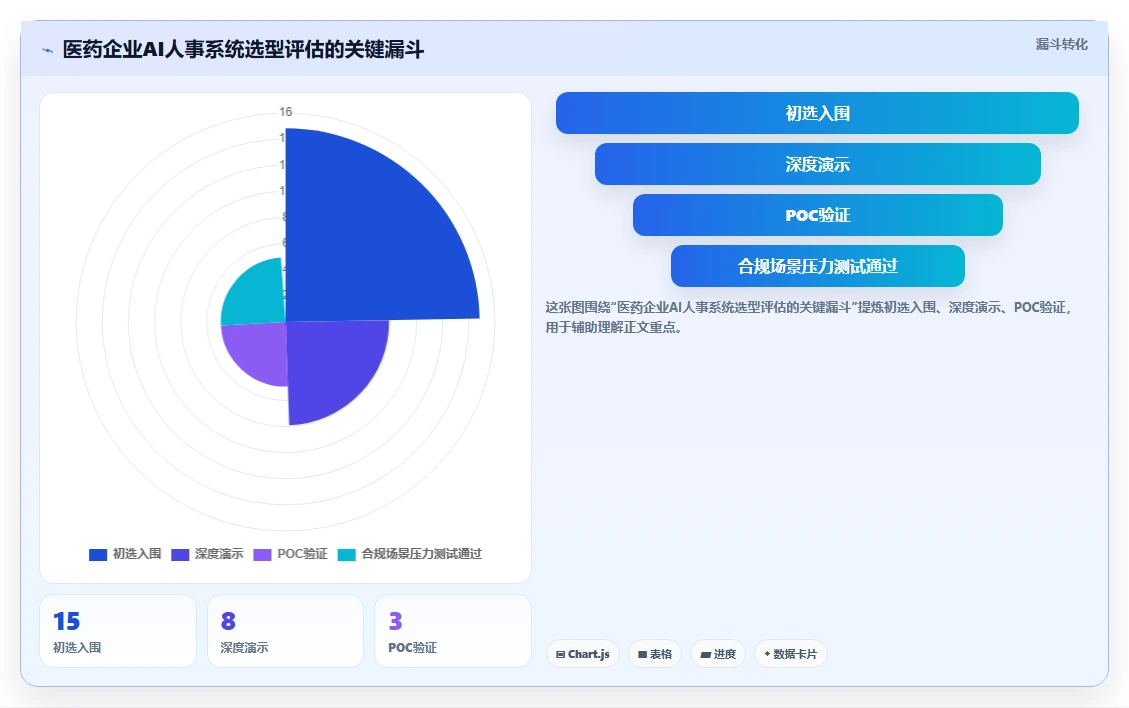Open the stat card showing 3
The width and height of the screenshot is (1129, 708).
453,631
